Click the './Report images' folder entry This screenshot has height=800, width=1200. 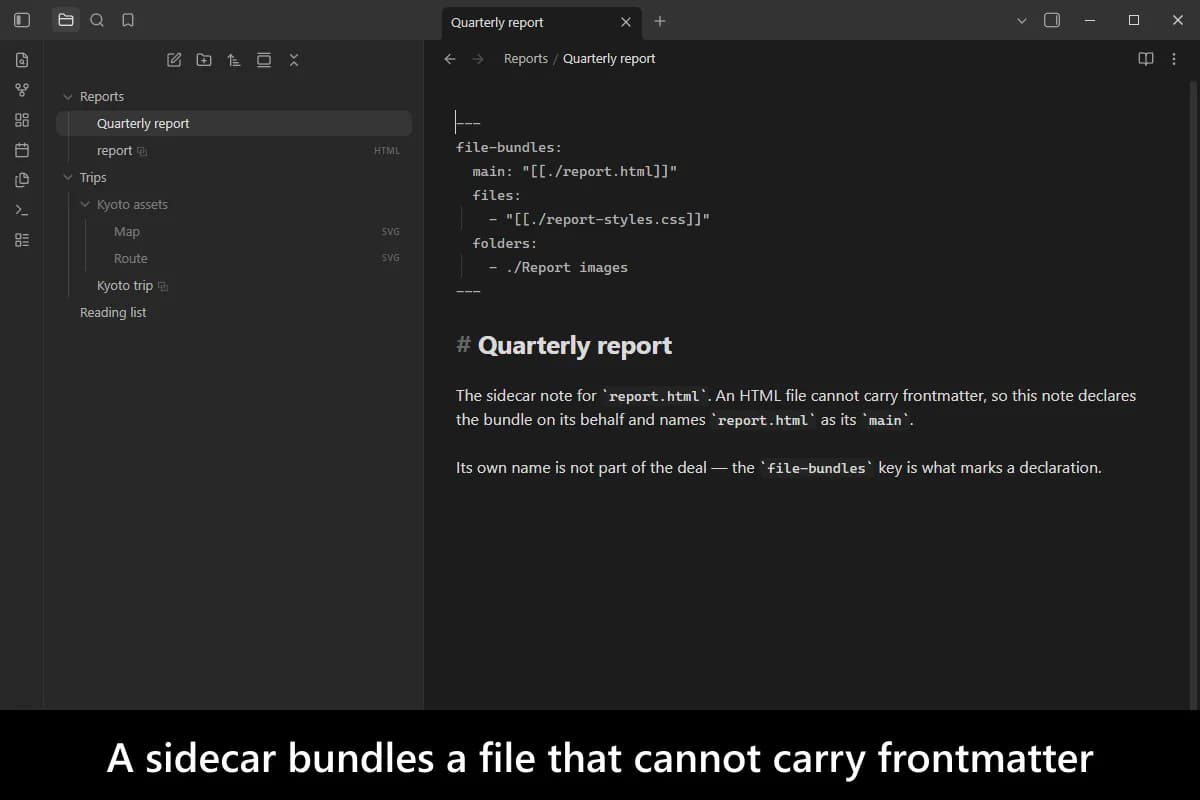tap(567, 268)
